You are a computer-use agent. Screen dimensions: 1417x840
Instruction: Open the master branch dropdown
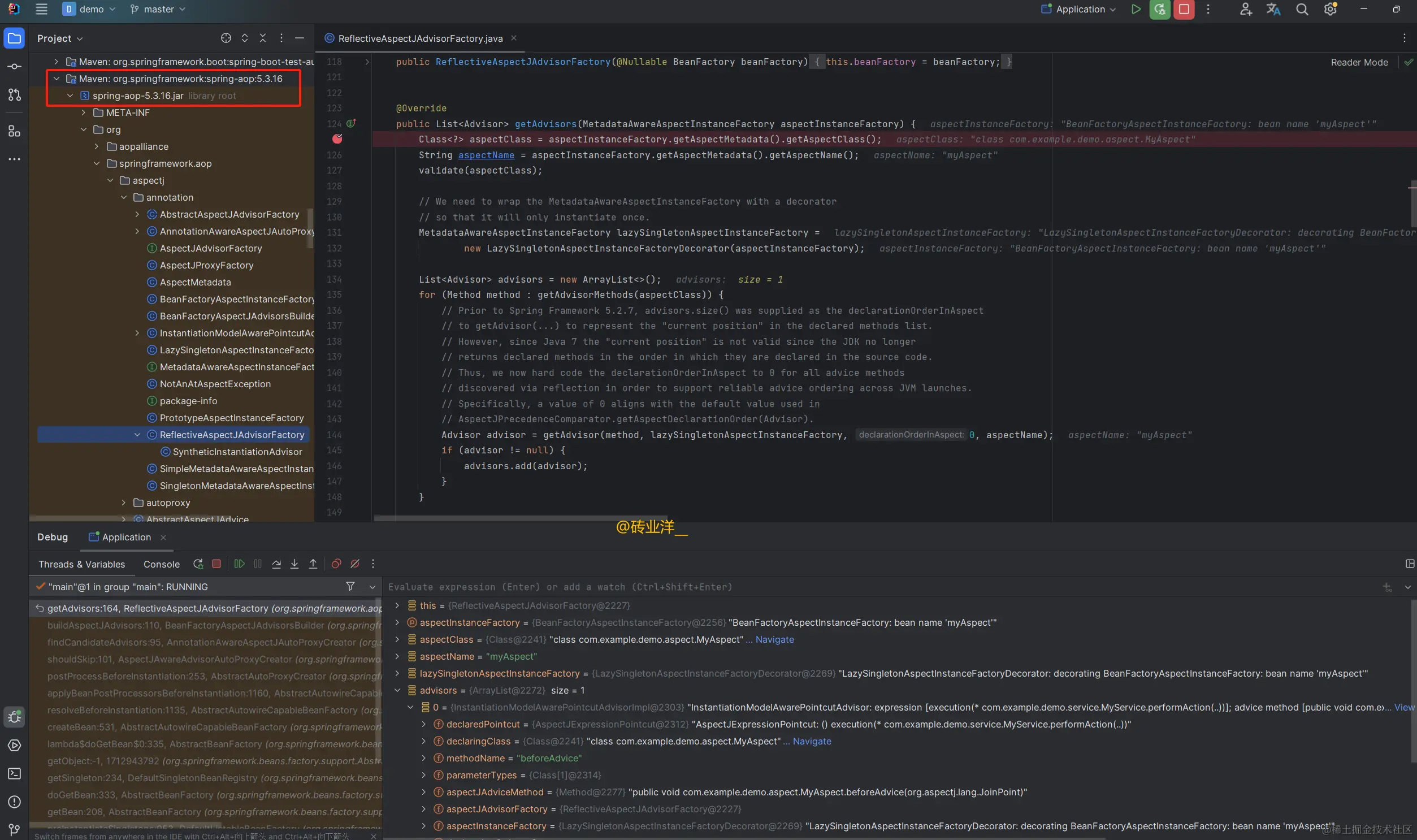click(158, 9)
